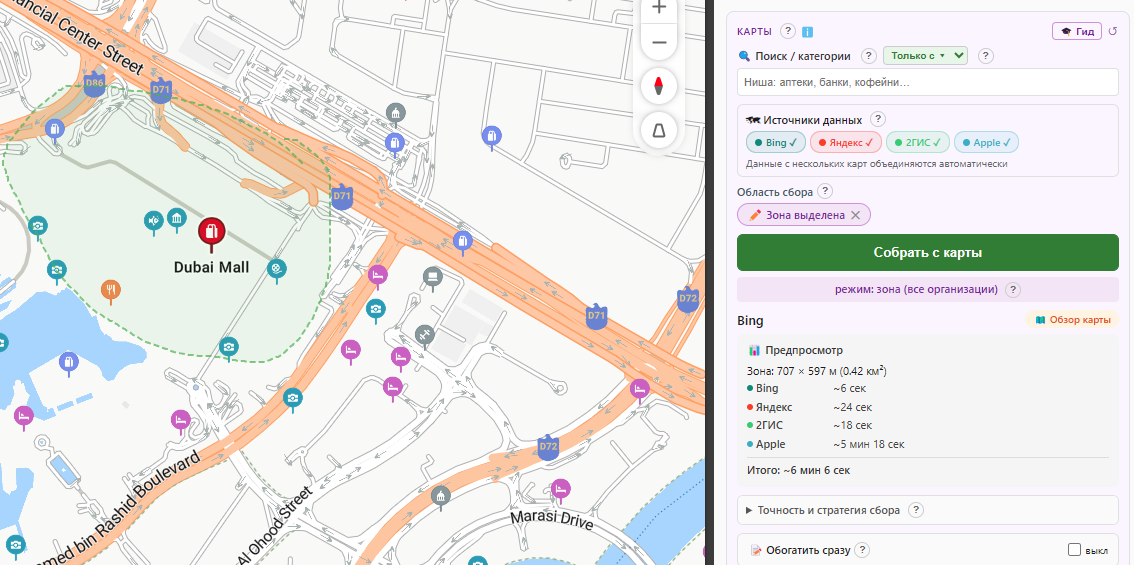Click режим: зона (все организации) bar
This screenshot has height=565, width=1134.
[928, 289]
